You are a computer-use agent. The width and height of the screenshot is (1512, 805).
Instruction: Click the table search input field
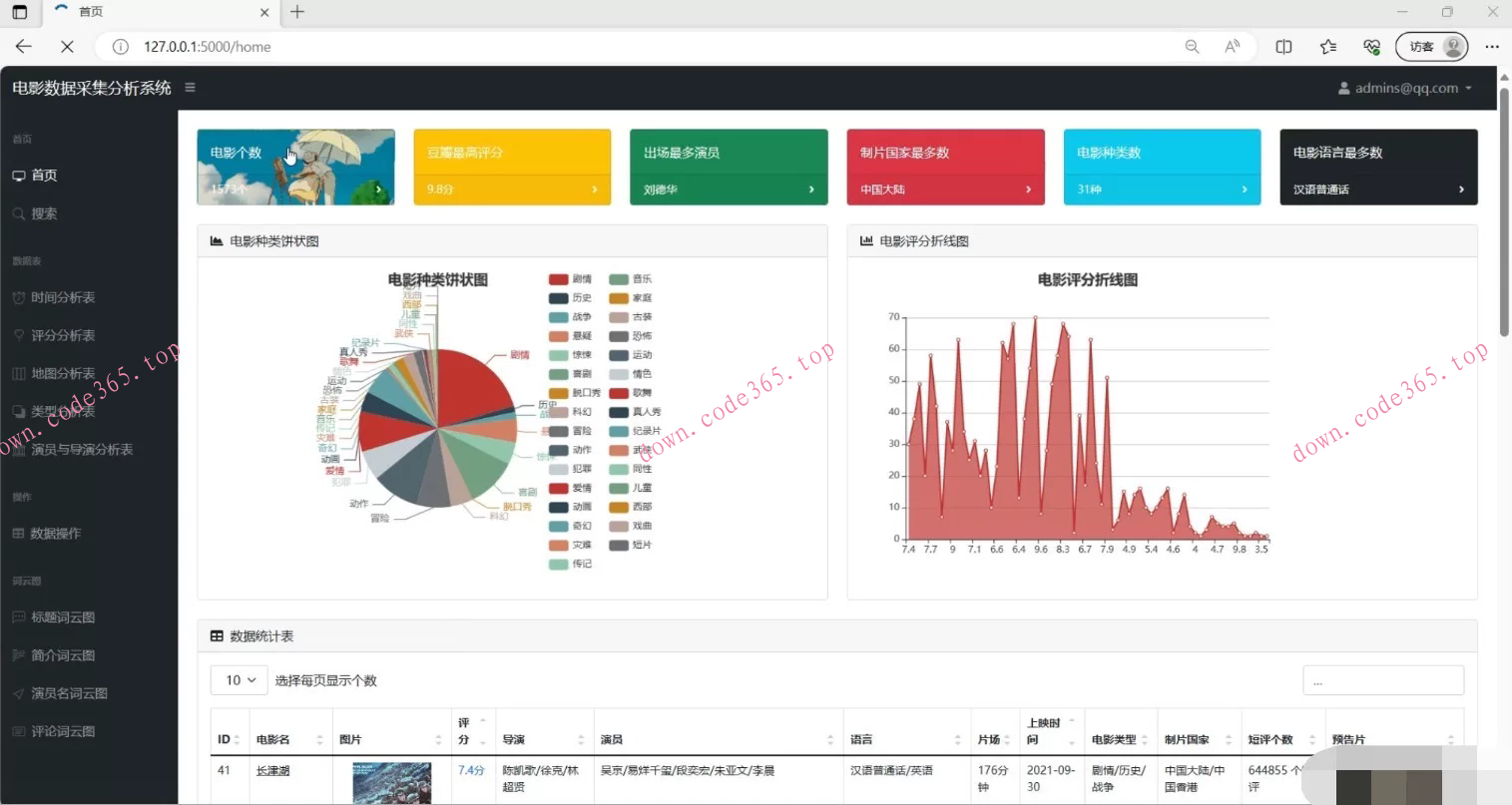coord(1382,680)
